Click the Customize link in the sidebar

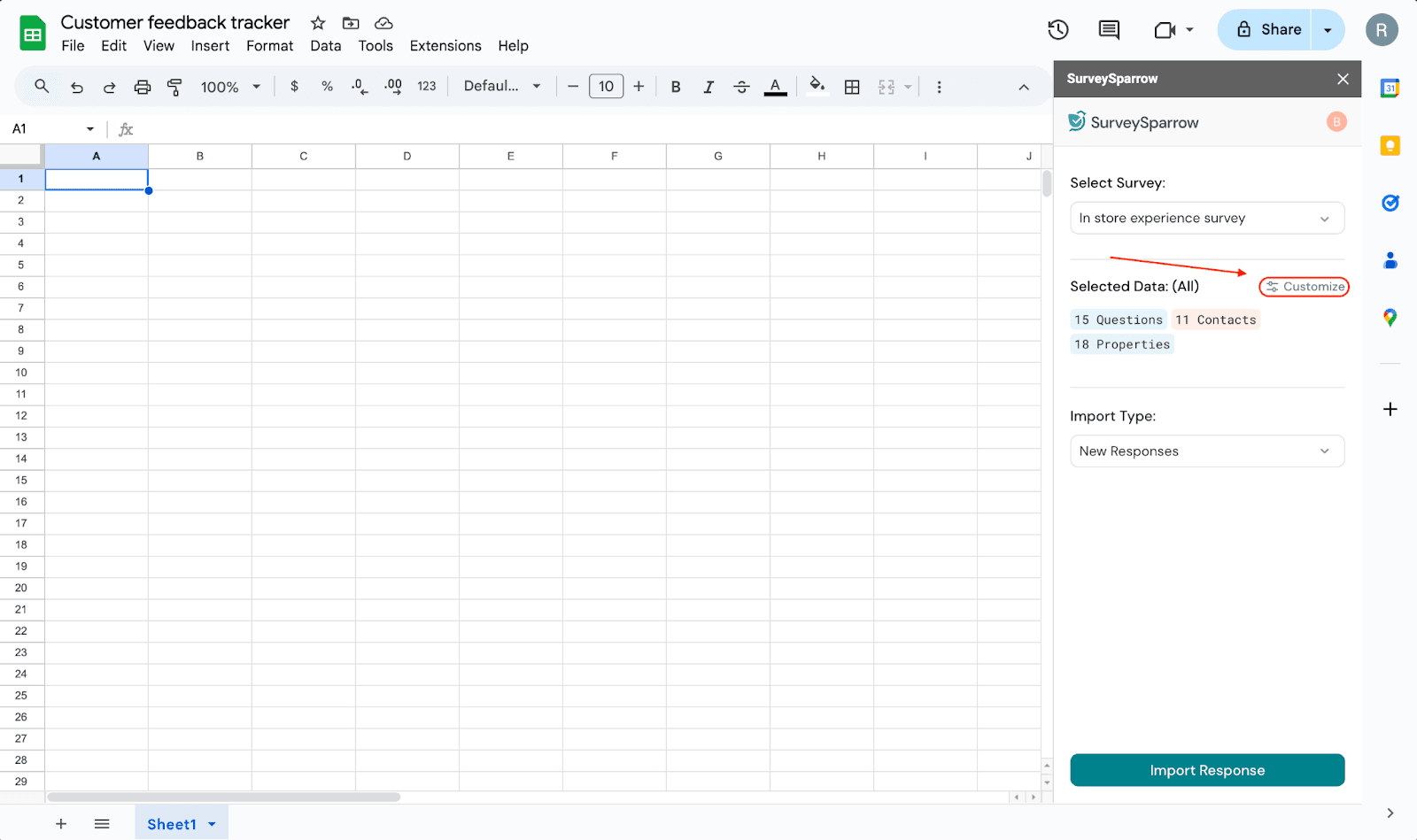coord(1305,287)
